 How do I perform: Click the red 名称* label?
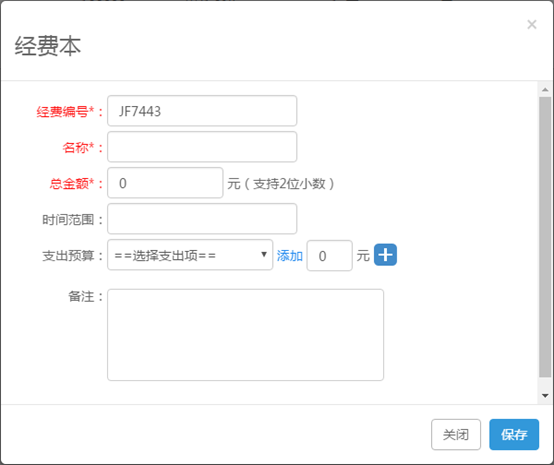click(x=82, y=148)
